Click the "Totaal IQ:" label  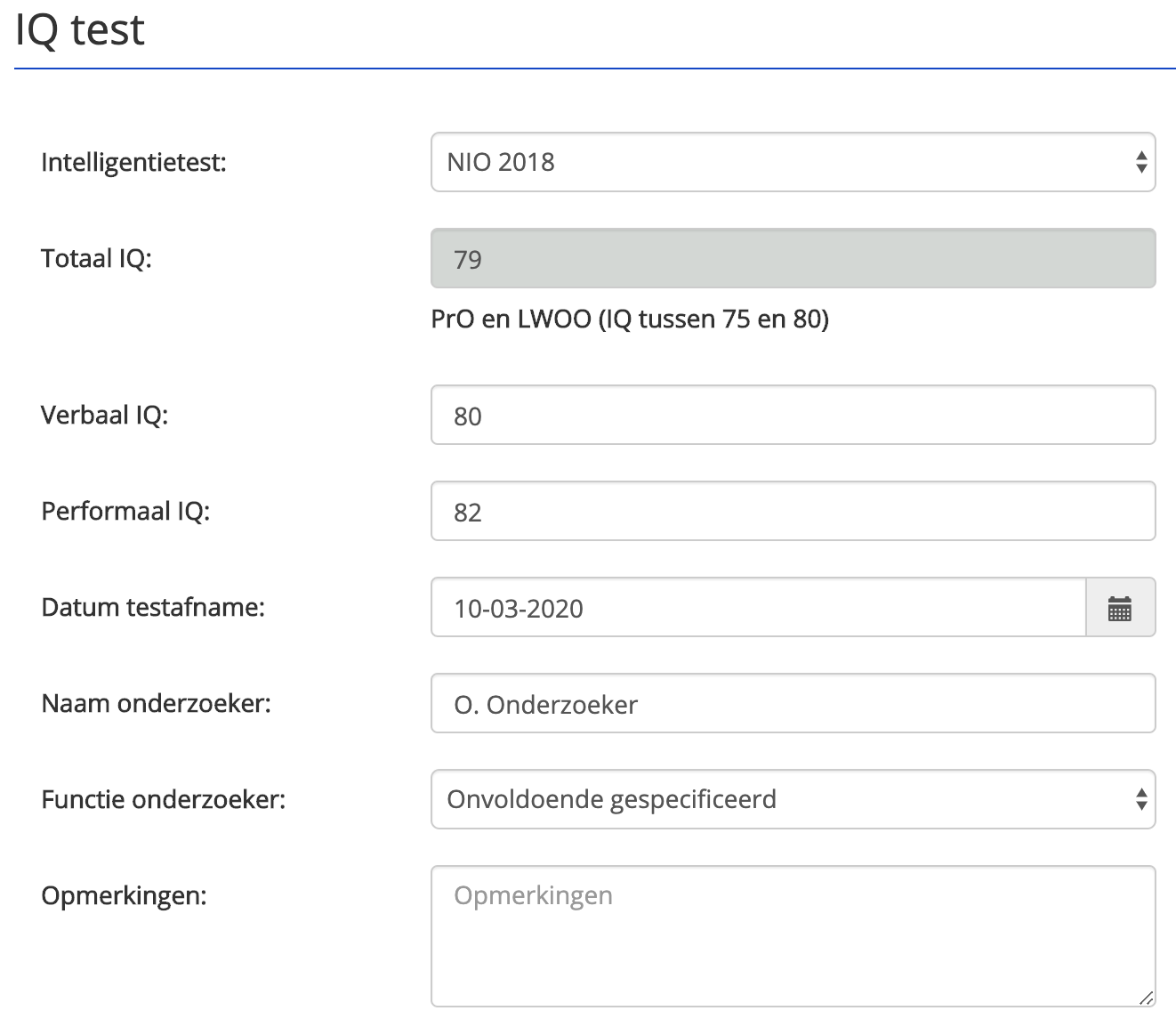(x=96, y=259)
